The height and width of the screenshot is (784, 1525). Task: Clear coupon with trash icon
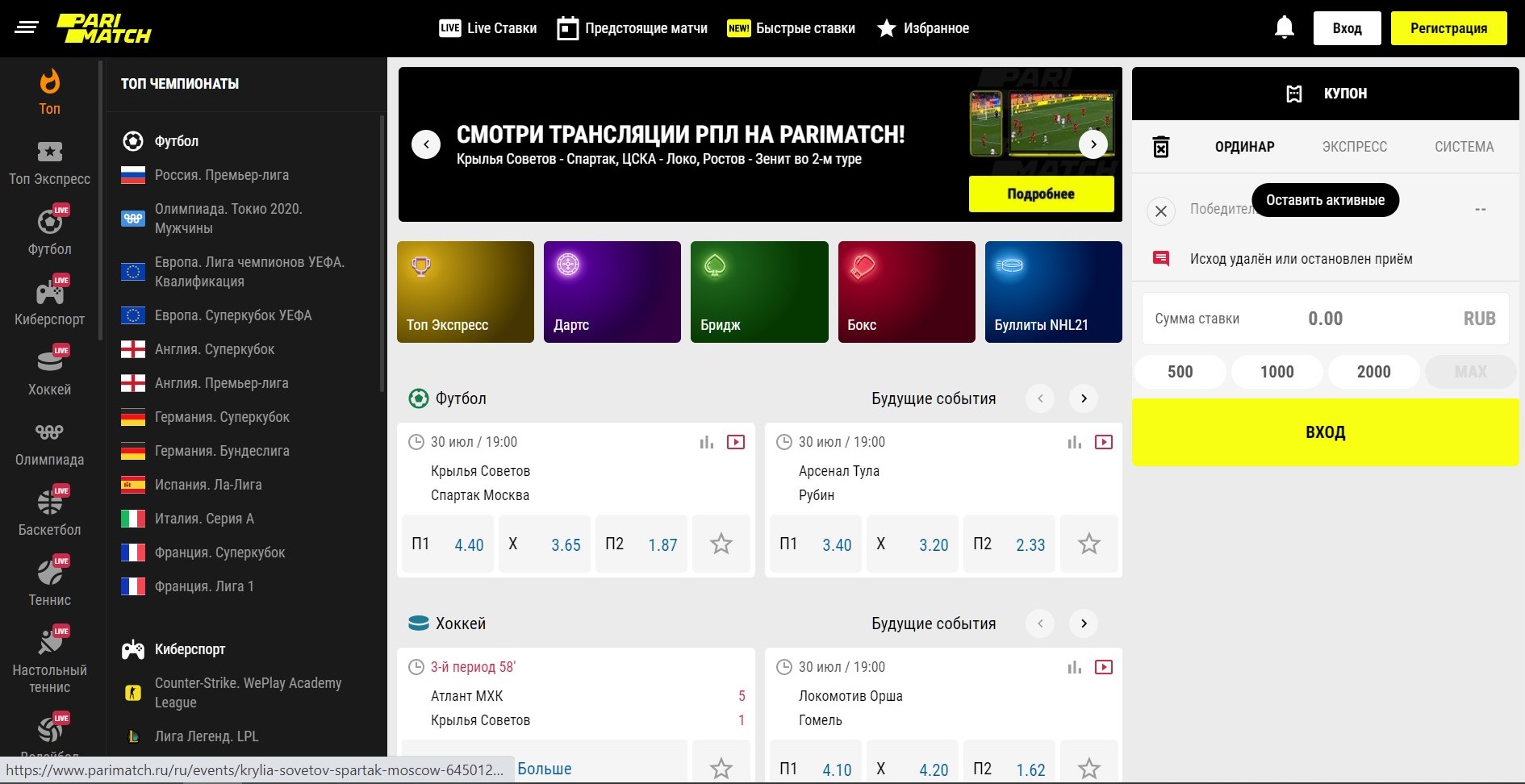pos(1161,147)
